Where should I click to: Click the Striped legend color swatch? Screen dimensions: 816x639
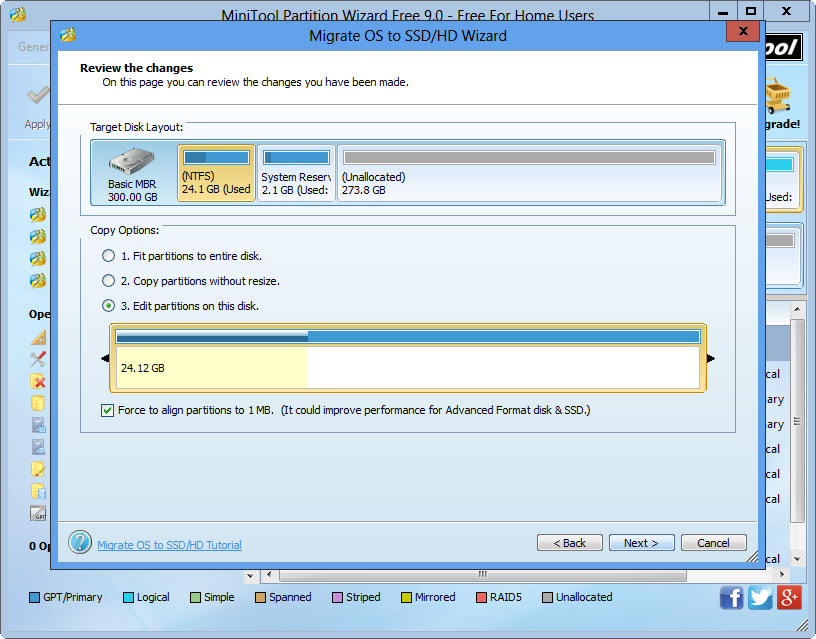337,597
